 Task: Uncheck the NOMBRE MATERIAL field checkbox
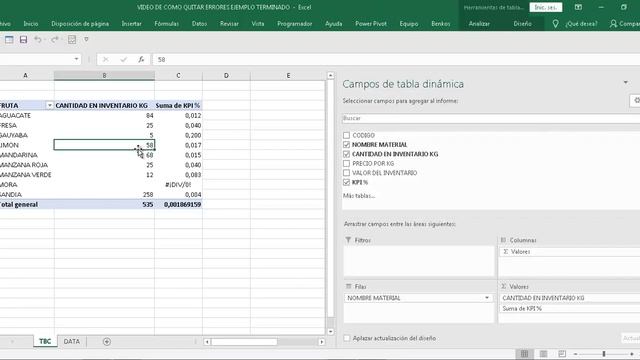tap(347, 144)
